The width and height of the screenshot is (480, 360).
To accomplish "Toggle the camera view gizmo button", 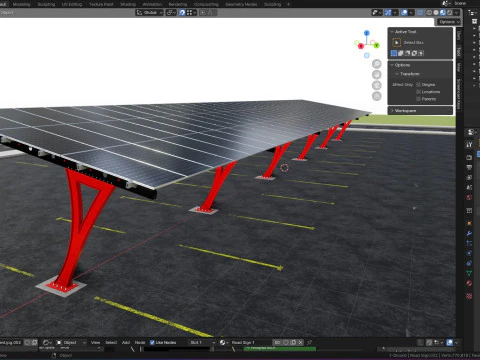I will pos(377,85).
